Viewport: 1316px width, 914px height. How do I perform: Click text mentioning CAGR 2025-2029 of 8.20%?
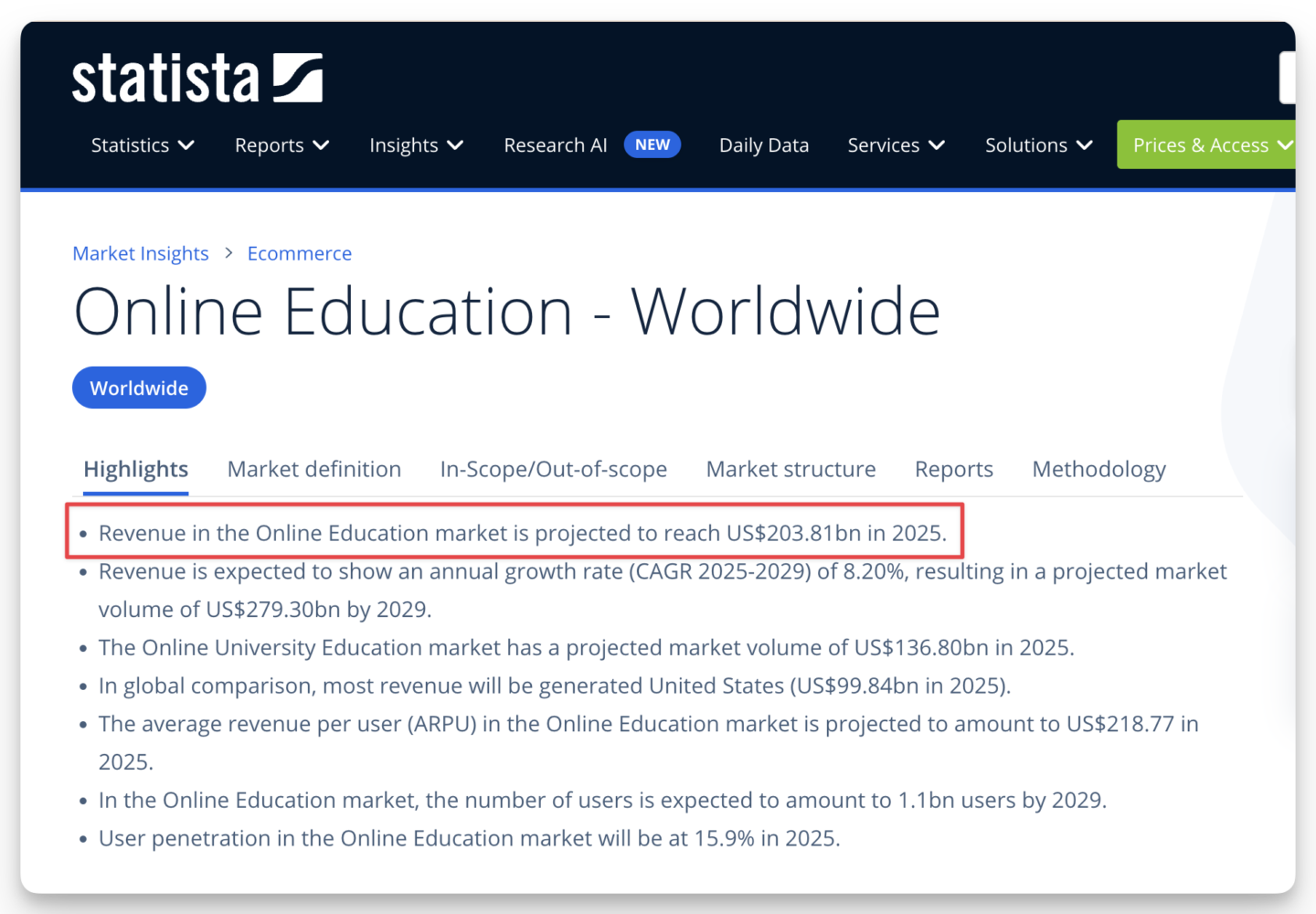coord(663,590)
